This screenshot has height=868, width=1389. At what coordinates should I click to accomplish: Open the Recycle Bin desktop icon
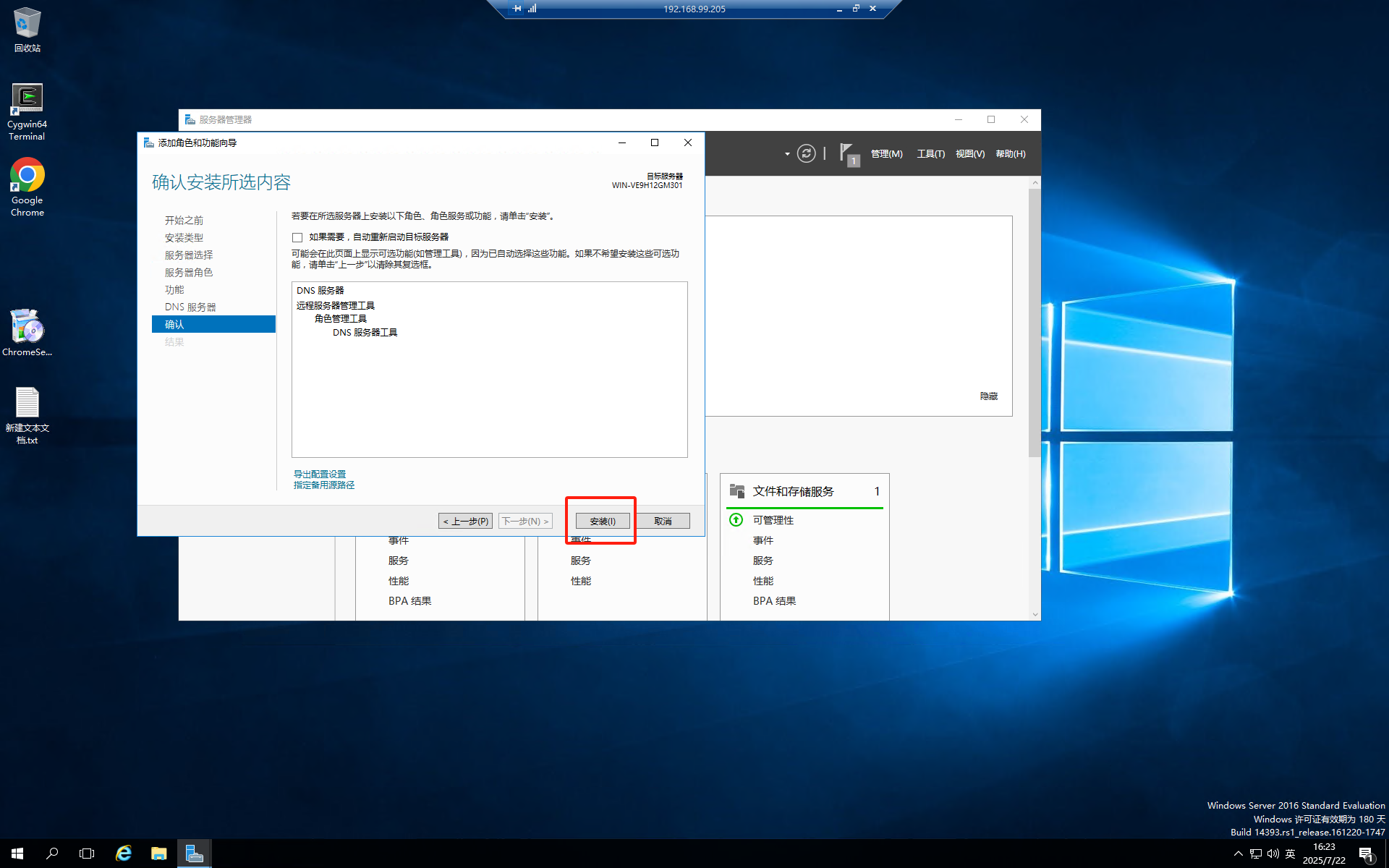27,29
